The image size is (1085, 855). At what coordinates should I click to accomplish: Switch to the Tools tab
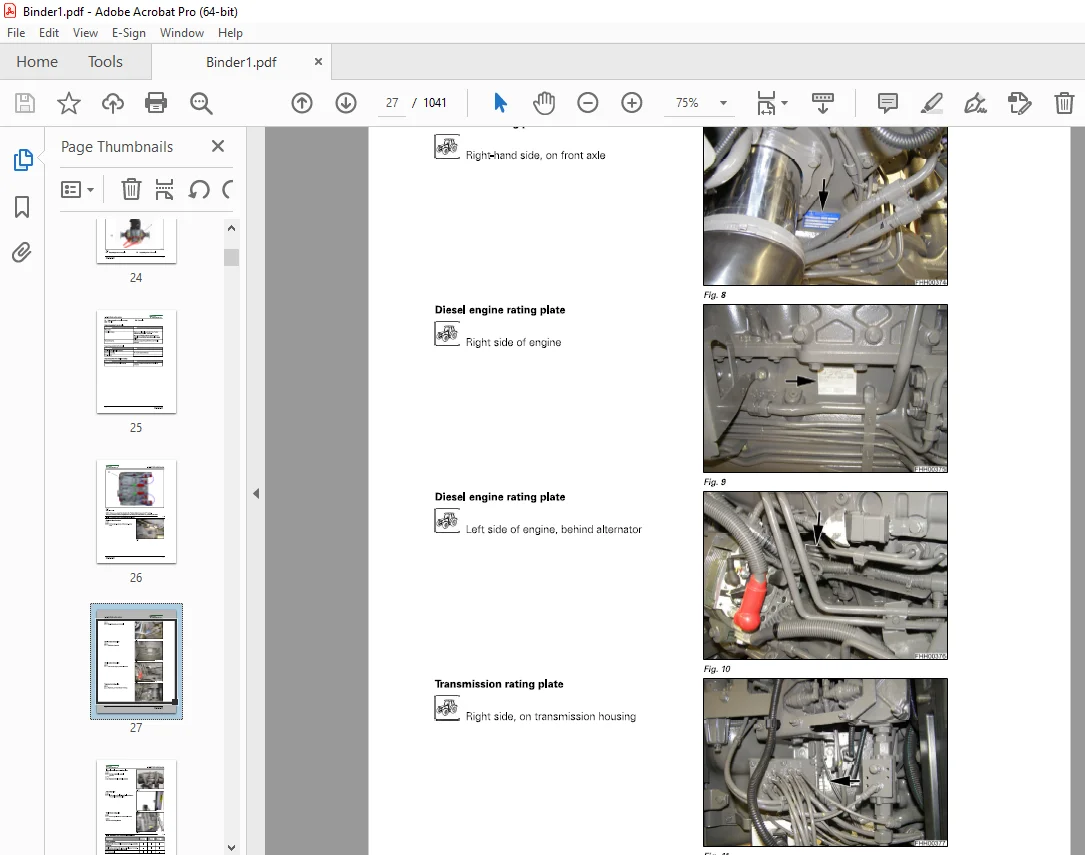click(105, 62)
